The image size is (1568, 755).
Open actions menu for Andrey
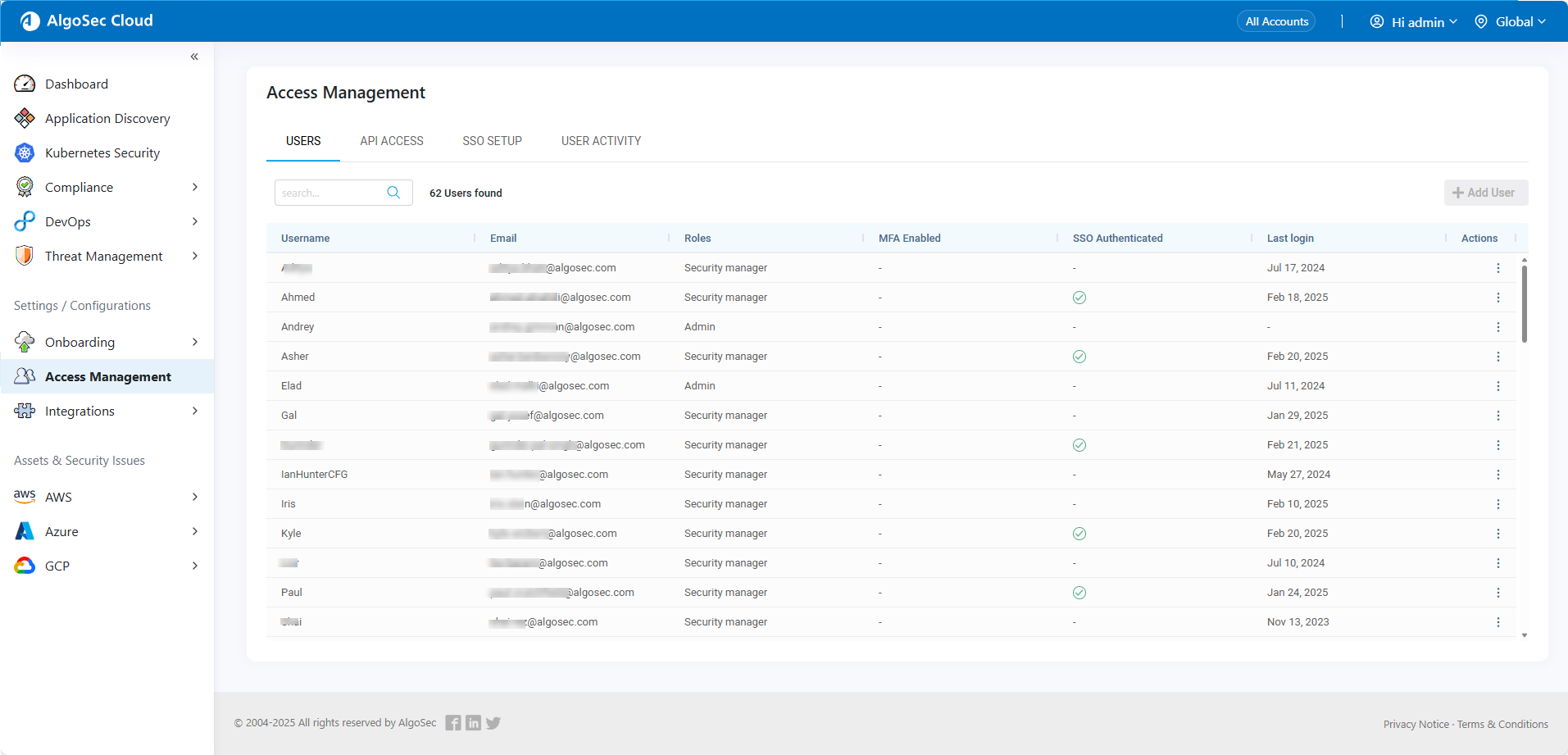1498,327
